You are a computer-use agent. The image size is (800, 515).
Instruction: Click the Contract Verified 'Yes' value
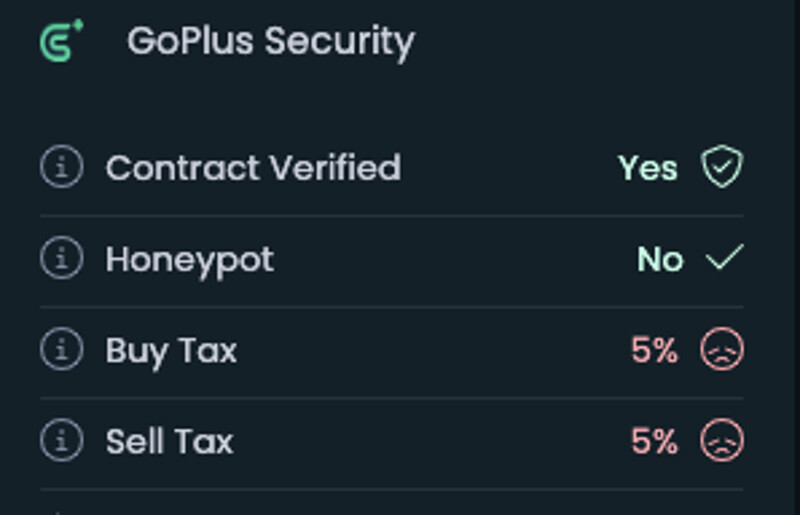[647, 168]
